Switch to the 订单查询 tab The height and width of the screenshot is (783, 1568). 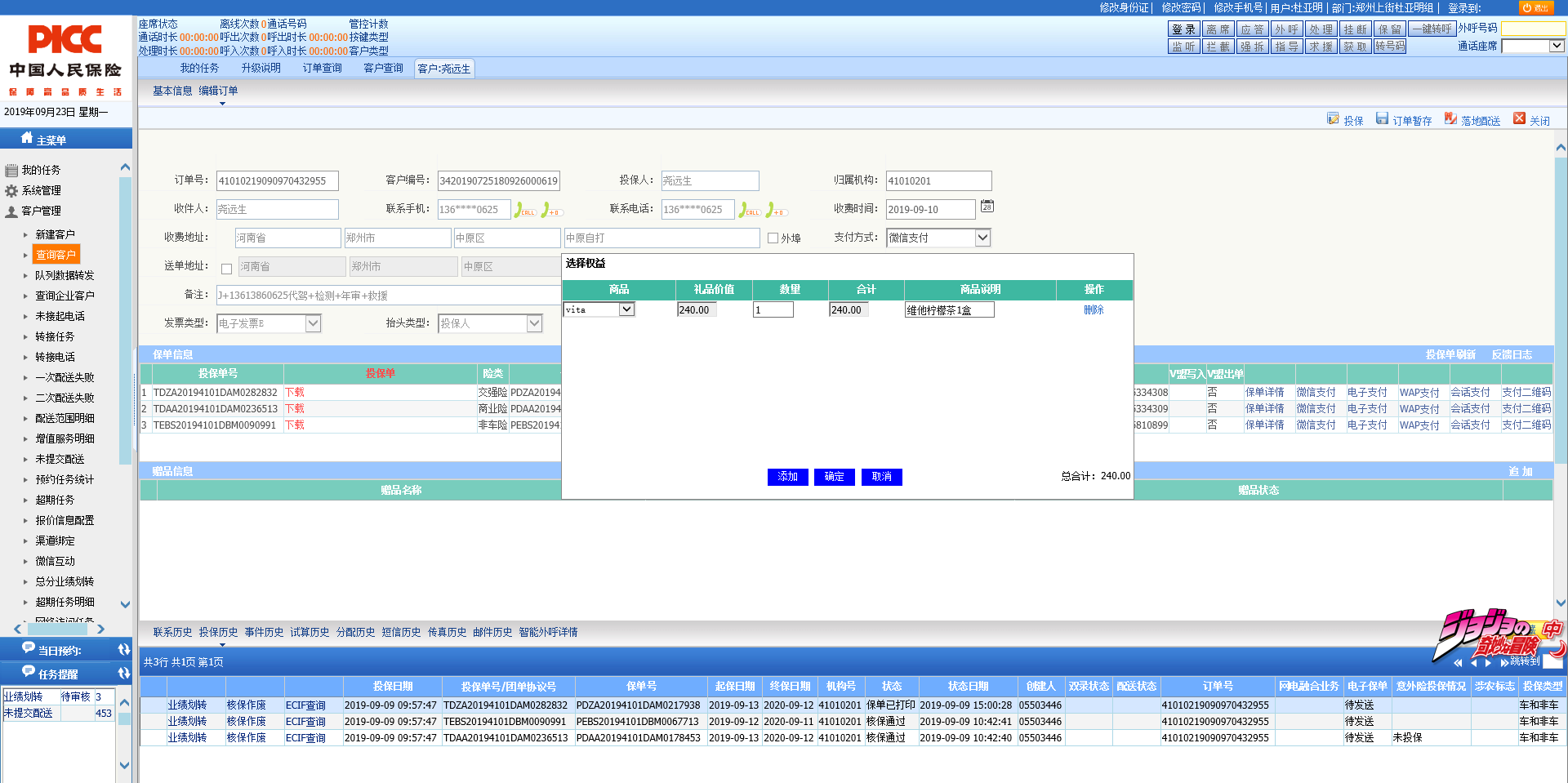pyautogui.click(x=322, y=68)
